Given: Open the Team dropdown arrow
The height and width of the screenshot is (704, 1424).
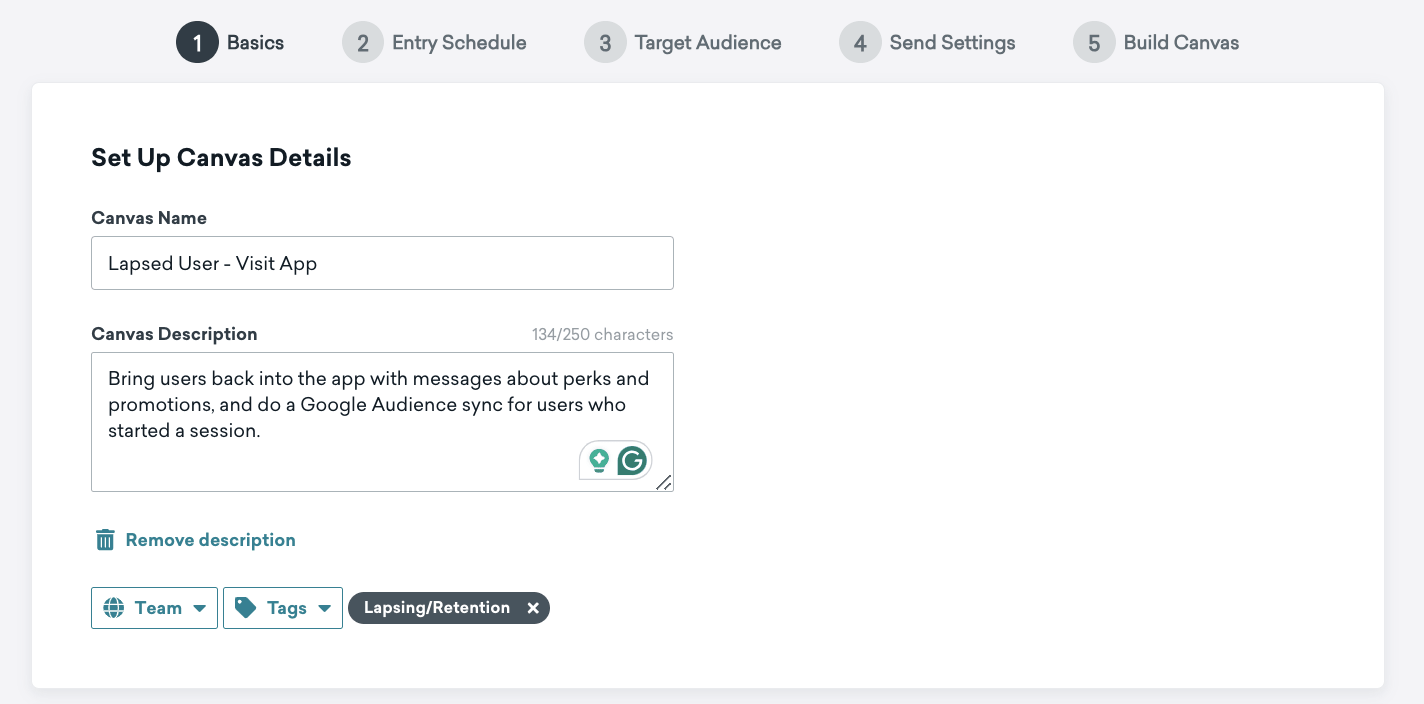Looking at the screenshot, I should coord(199,608).
